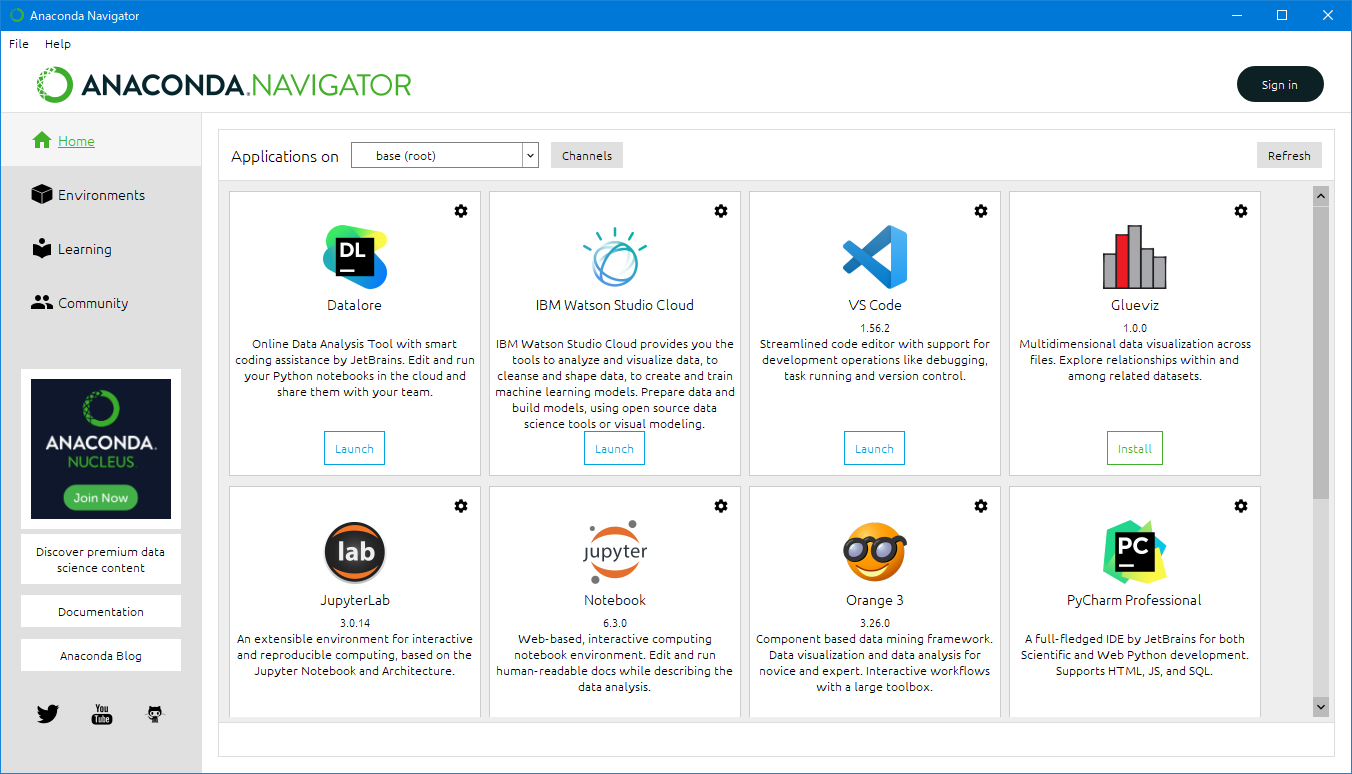Open settings gear on the Notebook tile
The image size is (1352, 774).
pyautogui.click(x=721, y=506)
